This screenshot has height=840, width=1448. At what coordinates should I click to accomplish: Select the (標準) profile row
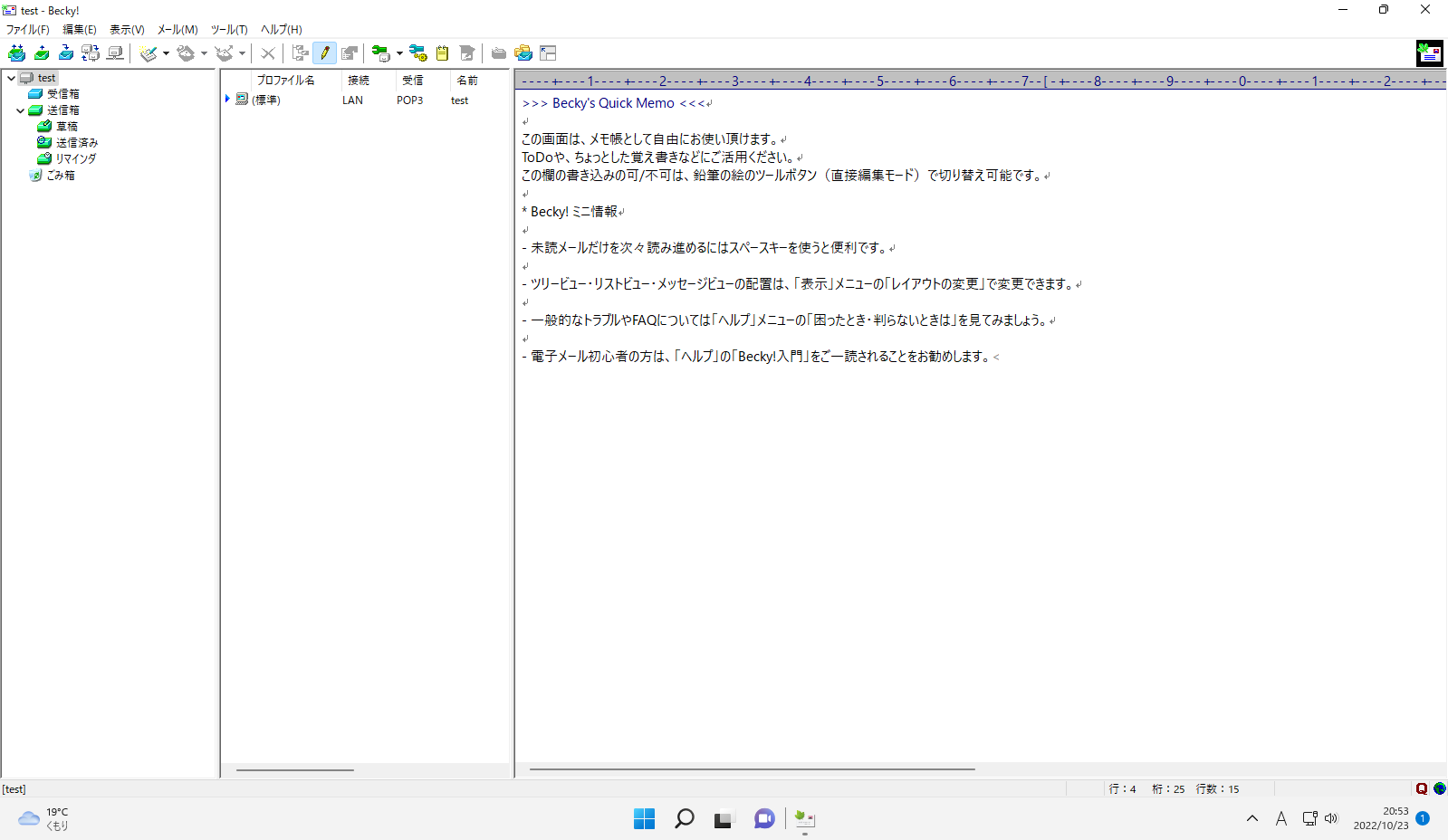[365, 100]
